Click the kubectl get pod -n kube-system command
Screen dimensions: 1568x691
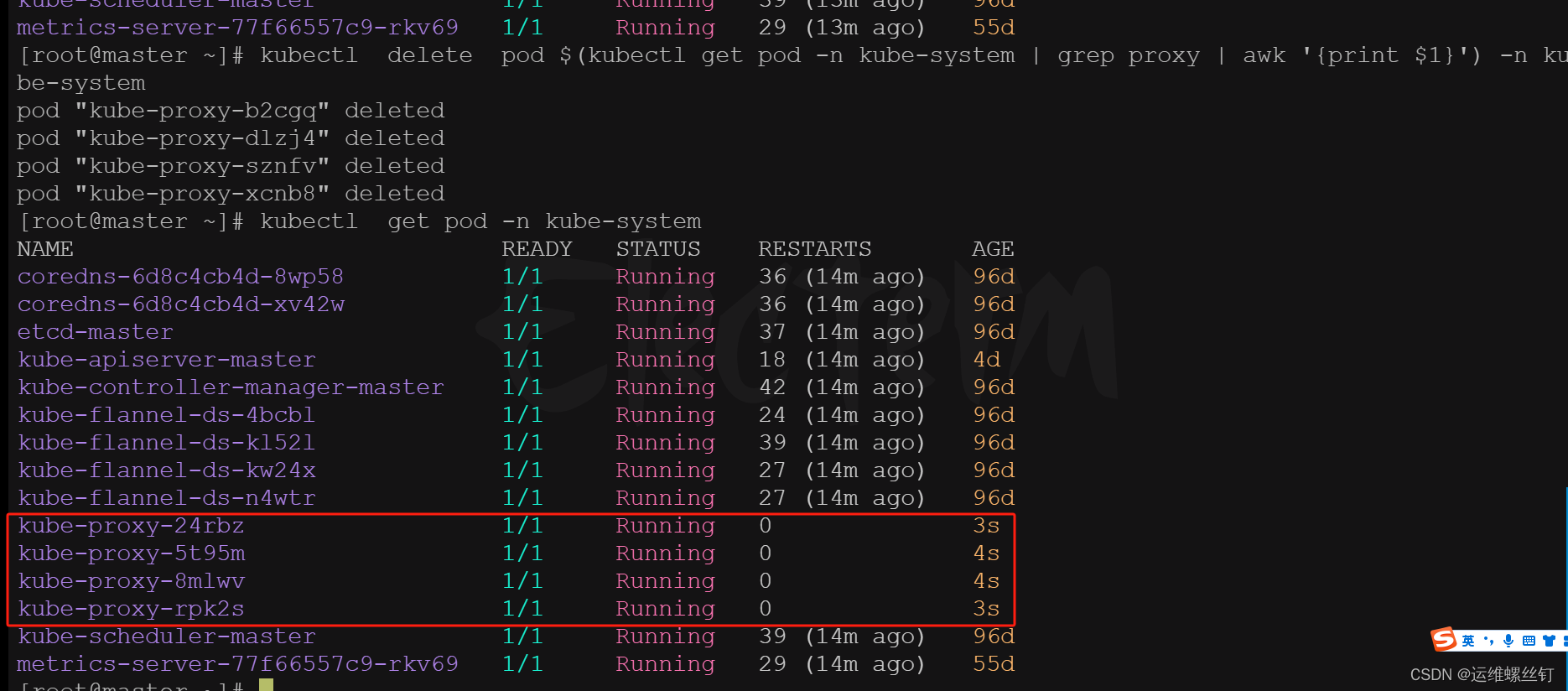tap(480, 221)
